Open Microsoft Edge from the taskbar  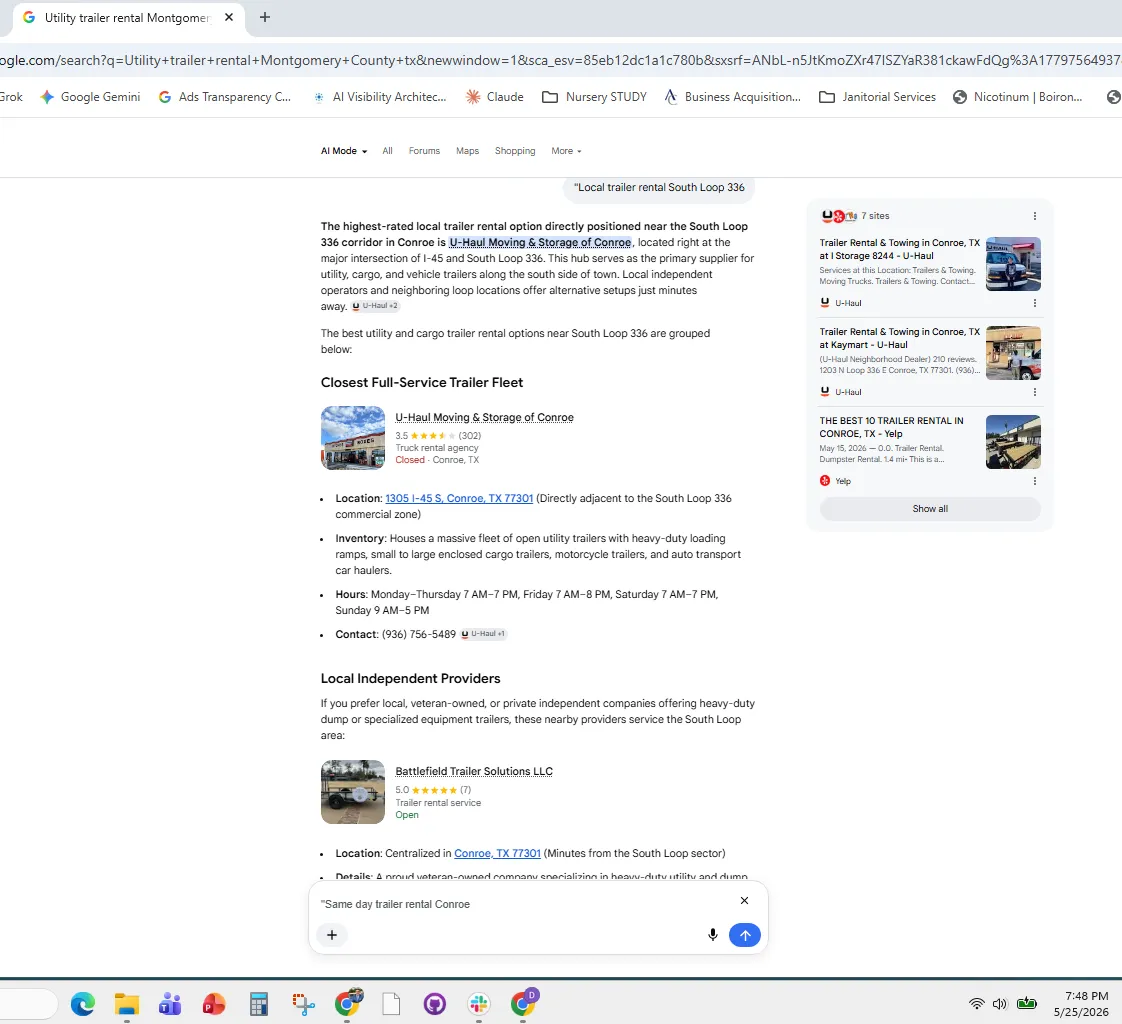point(83,1005)
